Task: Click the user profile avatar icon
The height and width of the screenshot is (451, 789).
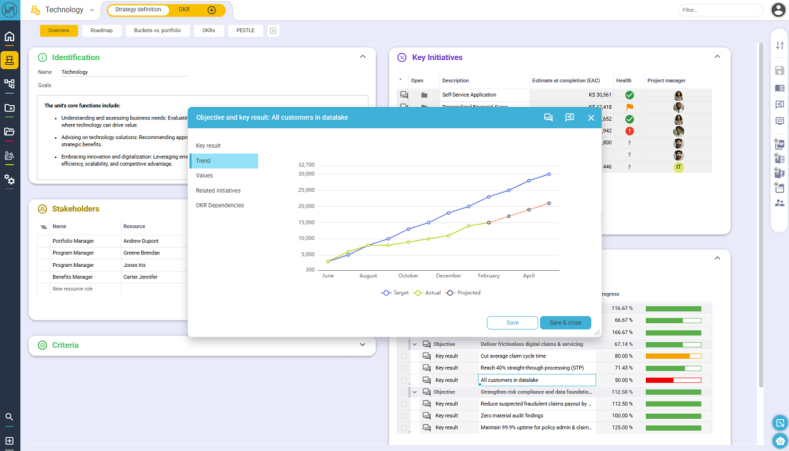Action: pos(778,10)
